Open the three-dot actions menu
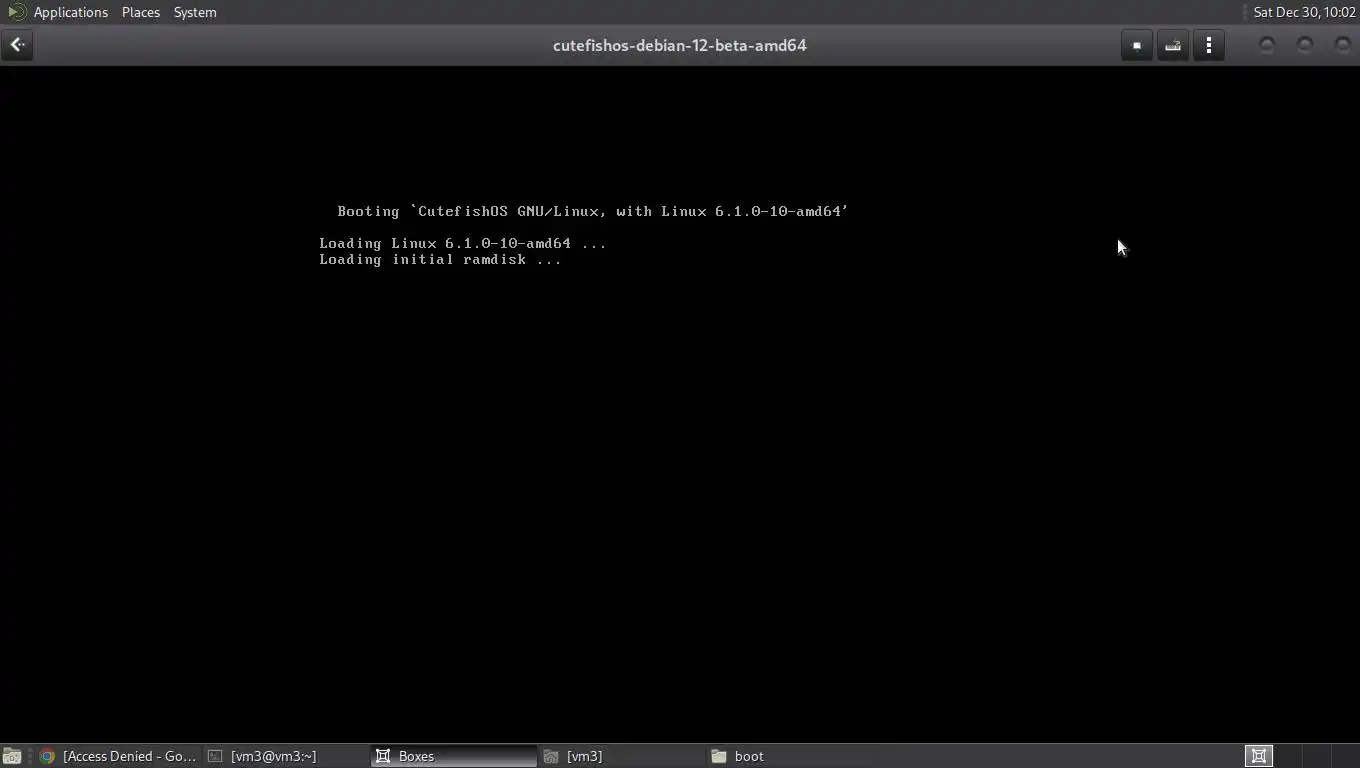This screenshot has width=1360, height=768. pyautogui.click(x=1209, y=45)
